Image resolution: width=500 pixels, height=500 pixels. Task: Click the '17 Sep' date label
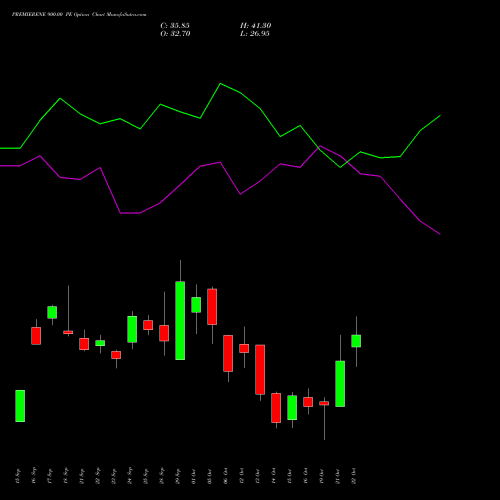[x=50, y=476]
